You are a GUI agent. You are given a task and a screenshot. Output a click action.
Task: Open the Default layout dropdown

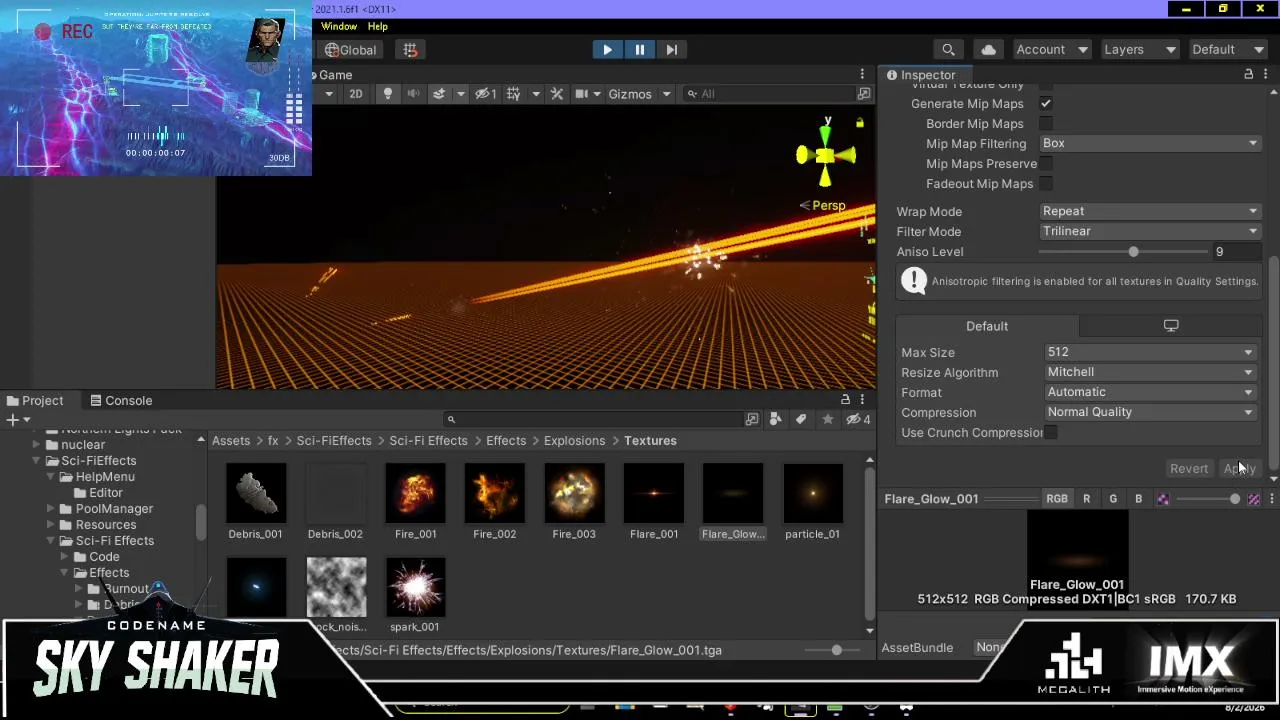click(1228, 49)
